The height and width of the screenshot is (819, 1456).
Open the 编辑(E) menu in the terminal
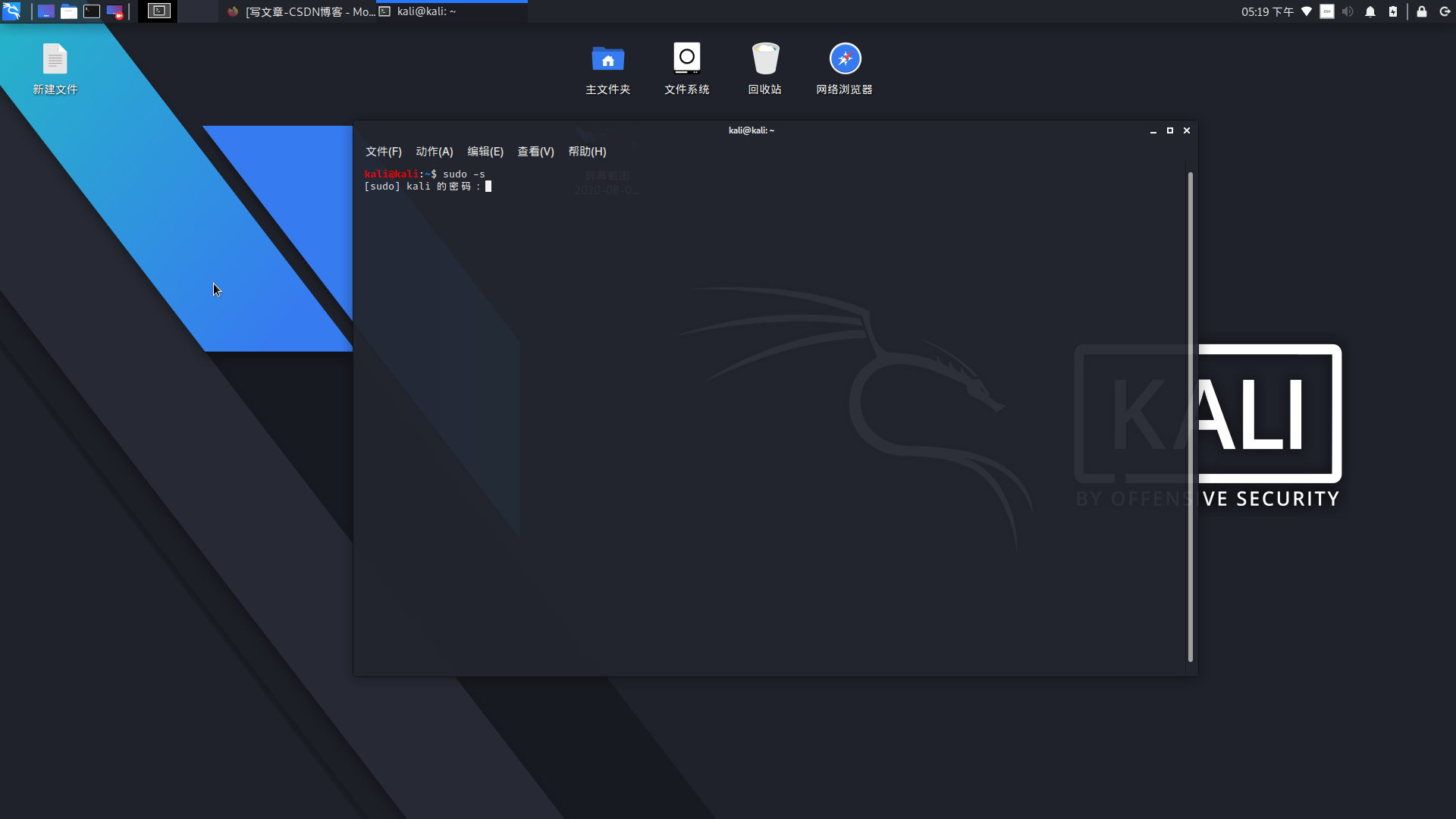485,152
